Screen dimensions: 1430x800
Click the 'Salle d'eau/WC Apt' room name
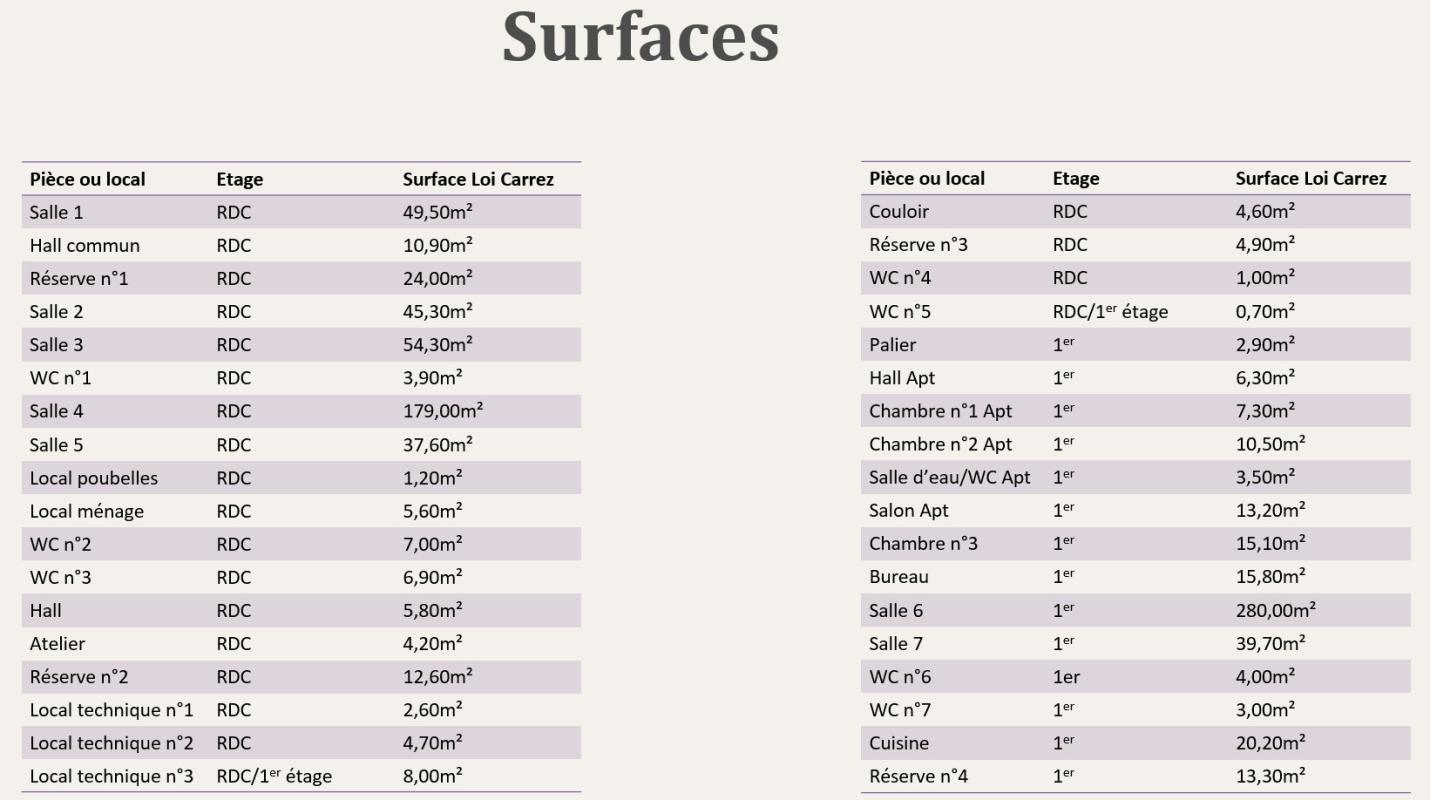point(950,477)
